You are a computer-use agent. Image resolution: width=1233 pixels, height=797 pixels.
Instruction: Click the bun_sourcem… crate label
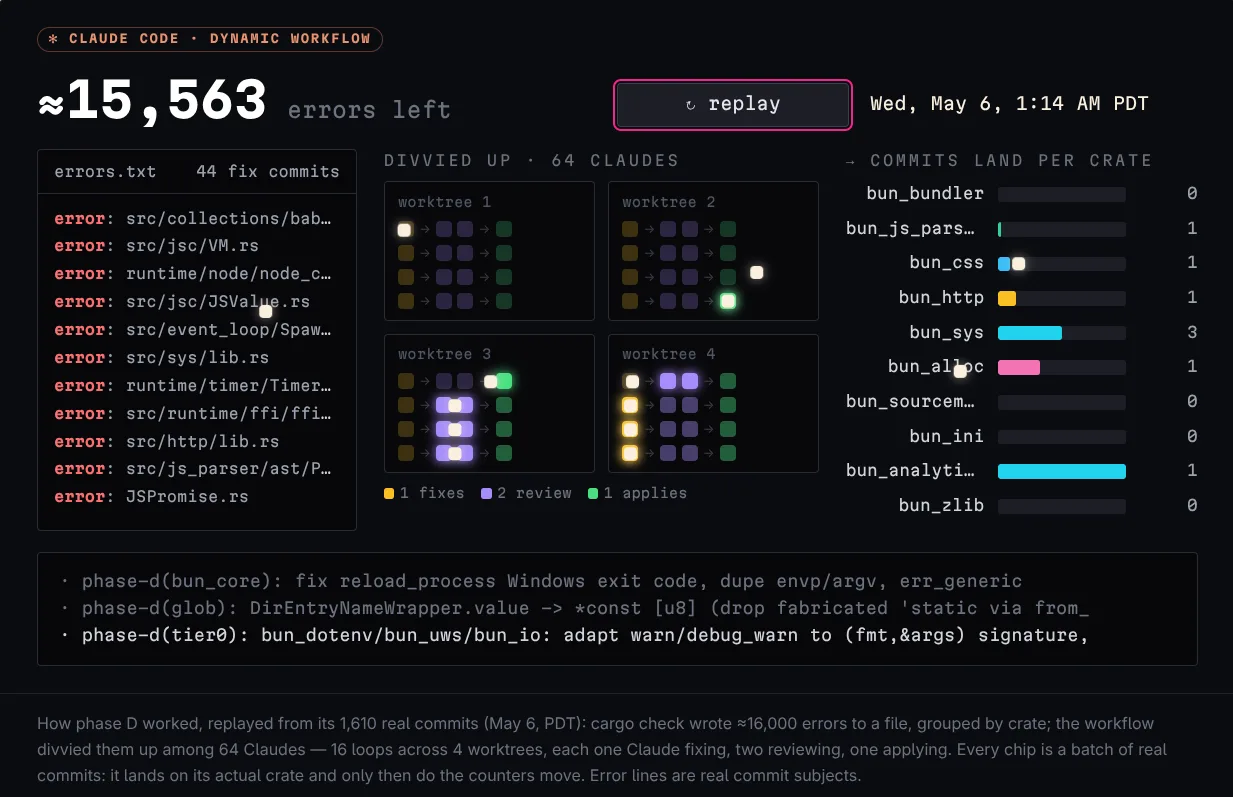click(910, 401)
